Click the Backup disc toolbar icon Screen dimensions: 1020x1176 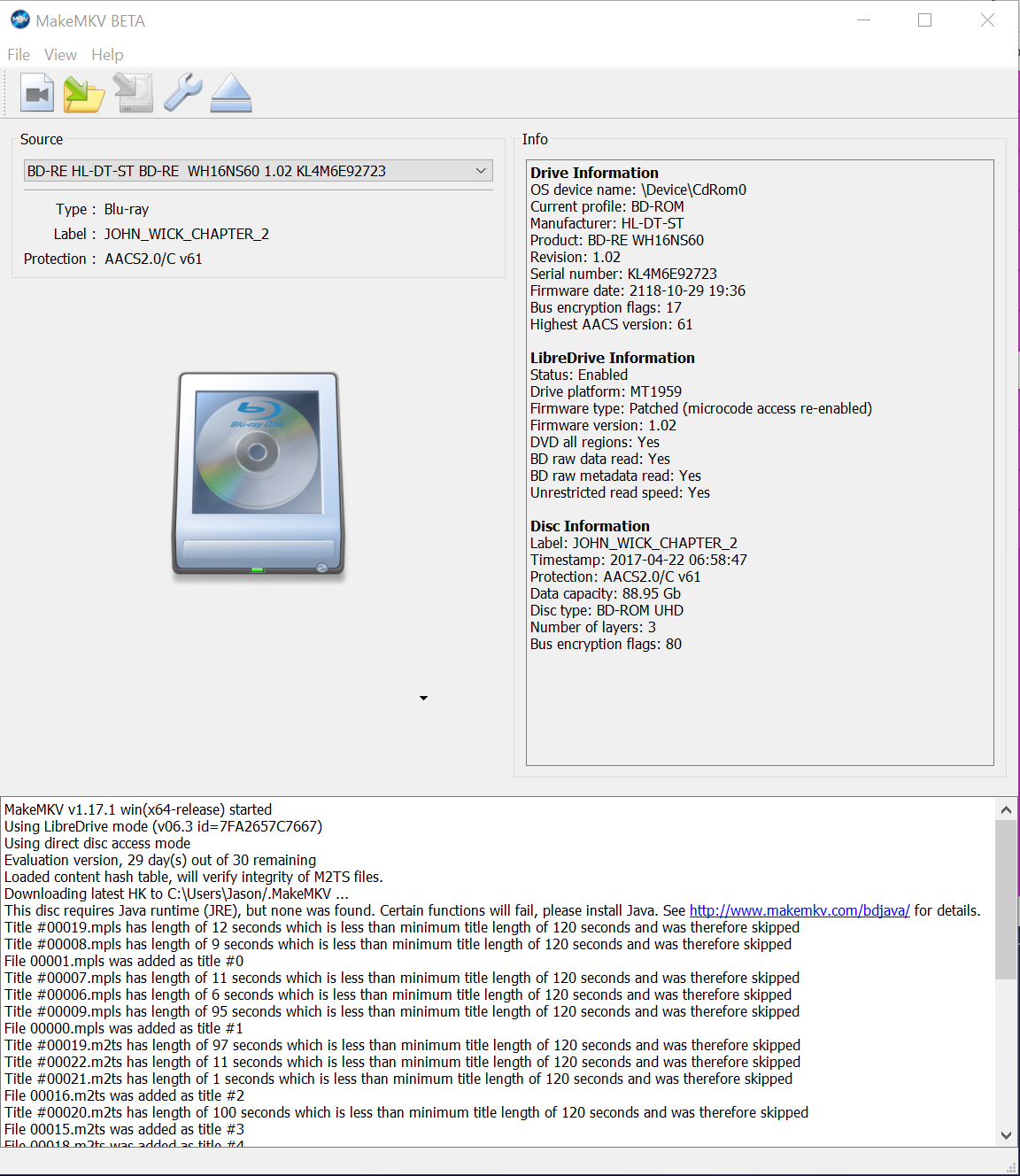[x=134, y=93]
